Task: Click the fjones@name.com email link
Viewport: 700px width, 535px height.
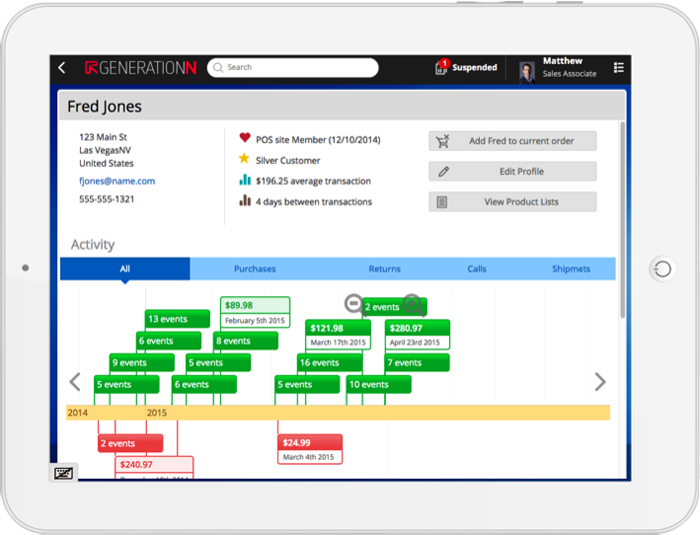Action: 117,181
